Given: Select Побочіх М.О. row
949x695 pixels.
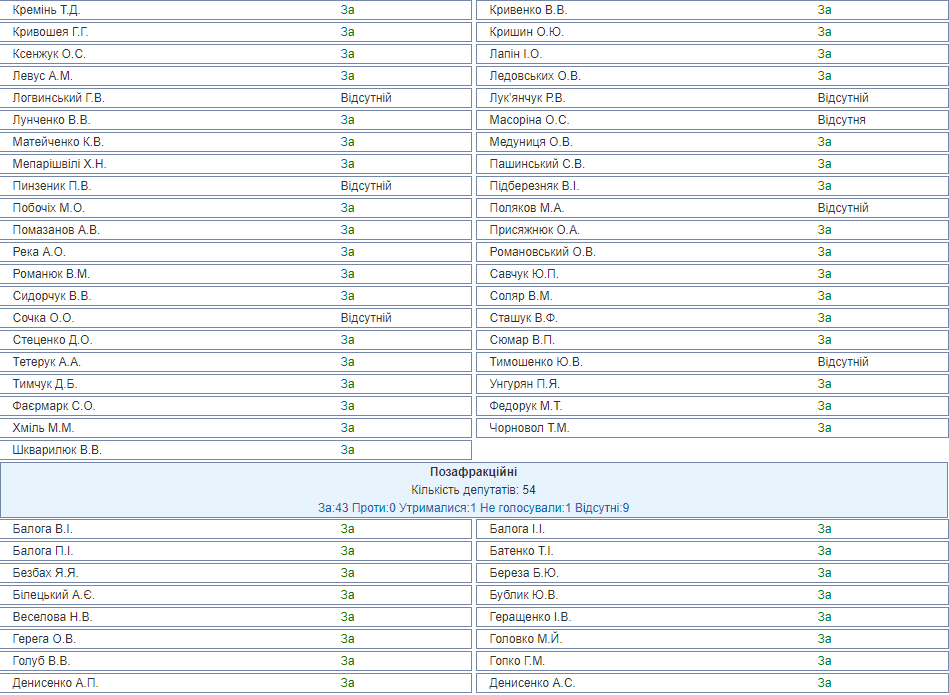Looking at the screenshot, I should [x=235, y=208].
